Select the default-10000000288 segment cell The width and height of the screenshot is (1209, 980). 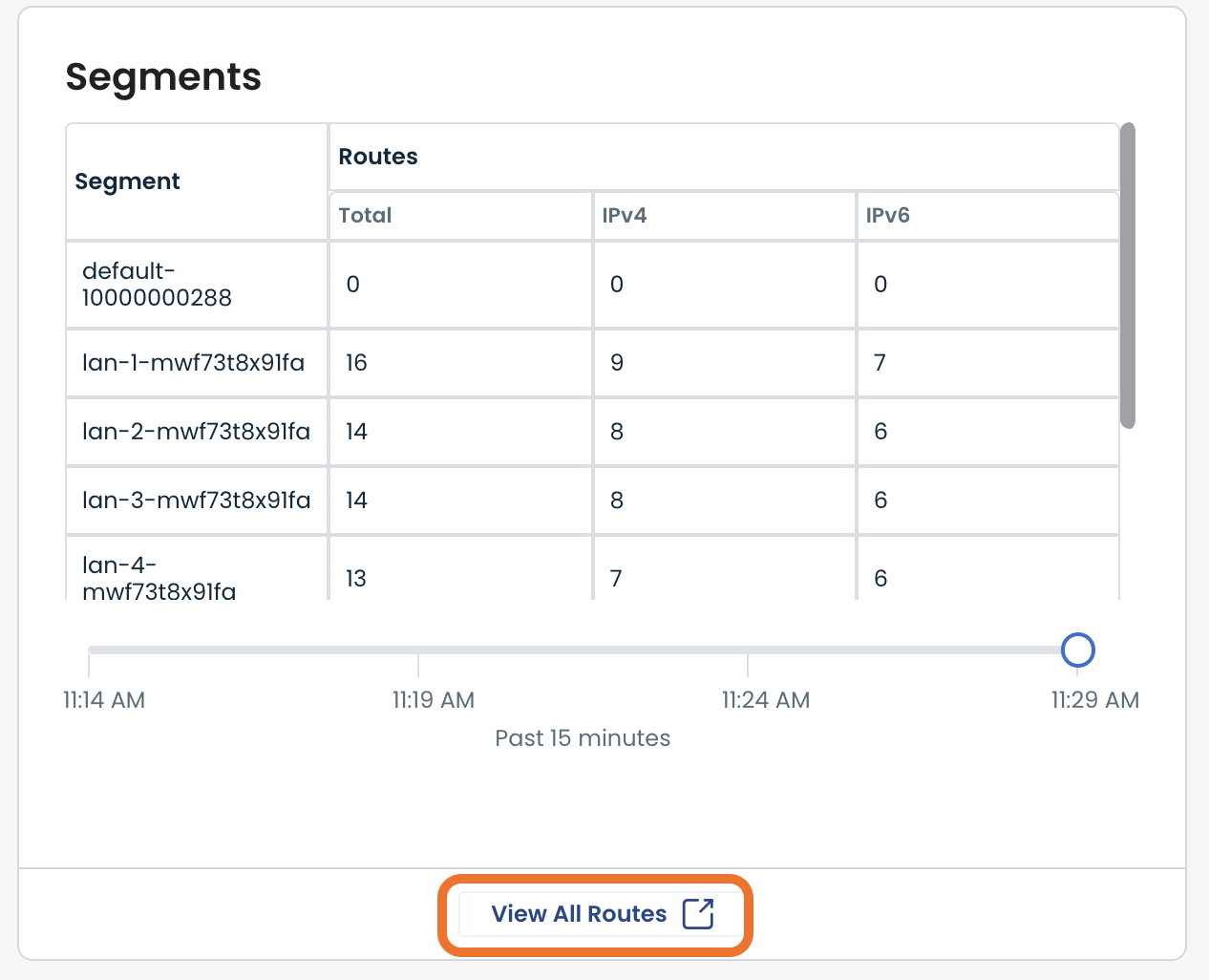tap(197, 285)
